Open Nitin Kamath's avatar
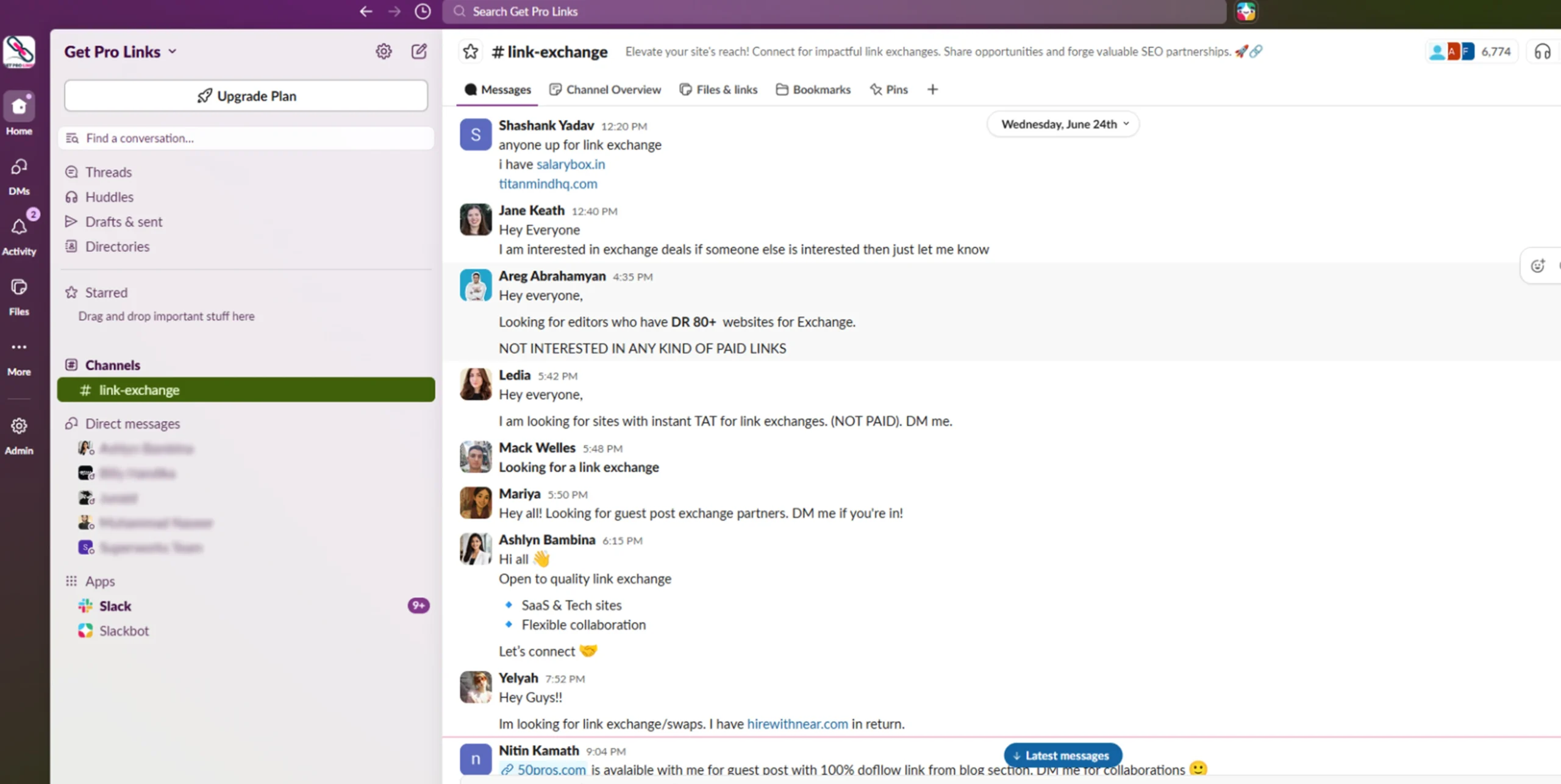This screenshot has width=1561, height=784. (x=476, y=760)
